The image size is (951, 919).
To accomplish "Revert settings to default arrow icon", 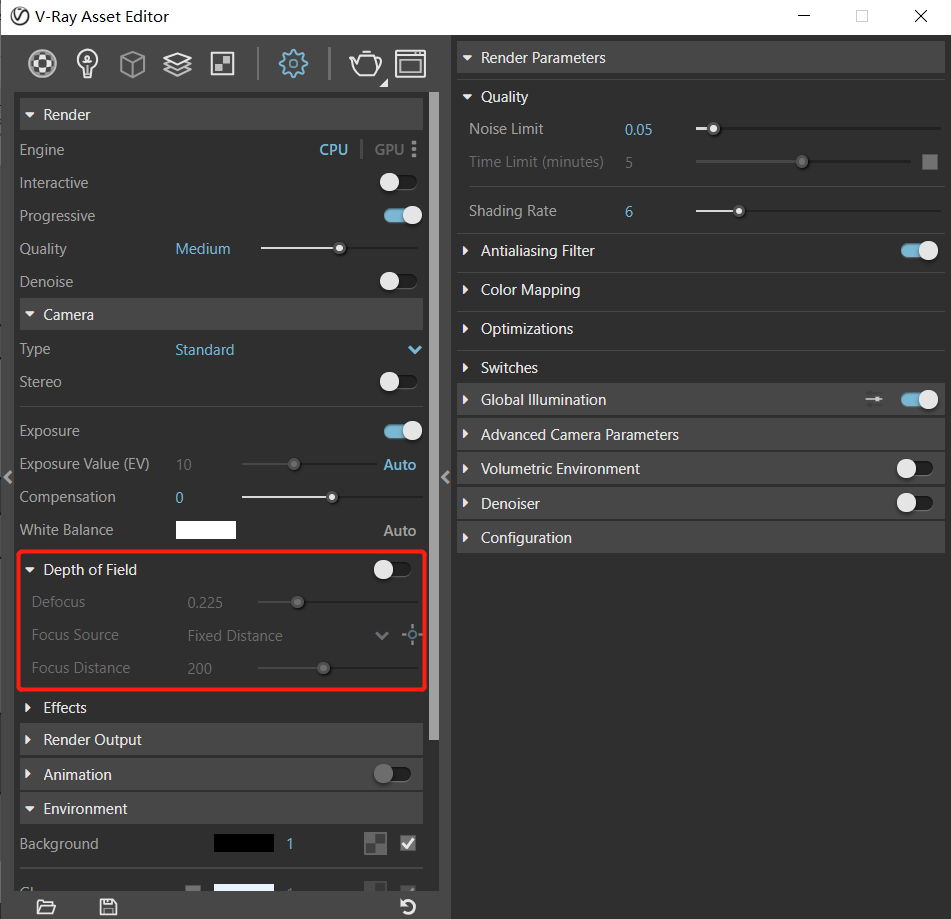I will pos(408,907).
